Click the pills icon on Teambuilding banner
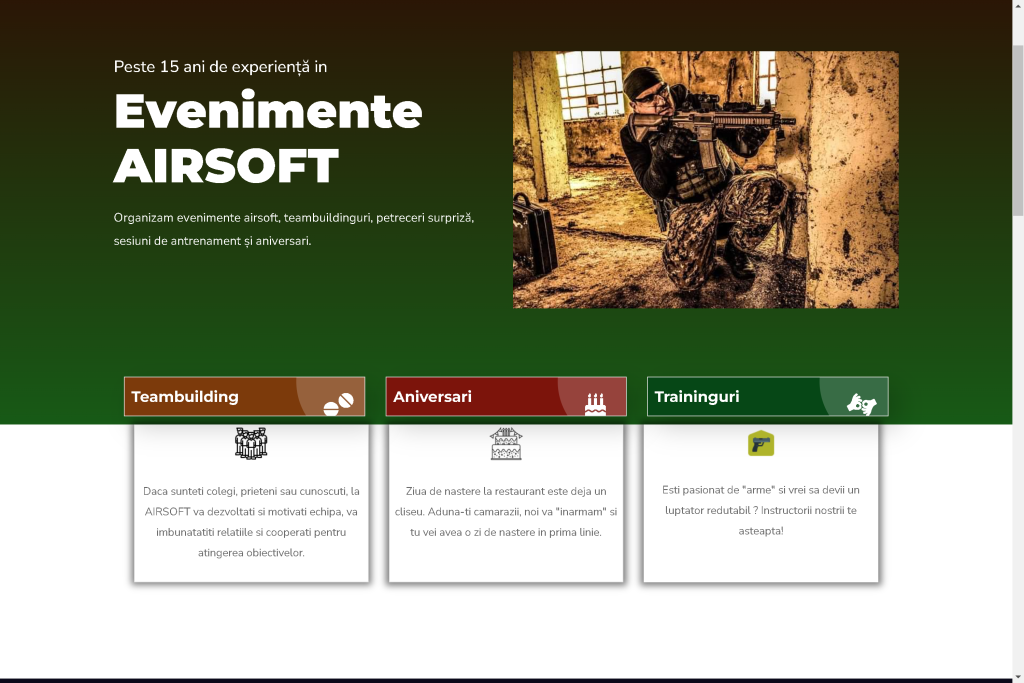 pyautogui.click(x=338, y=403)
